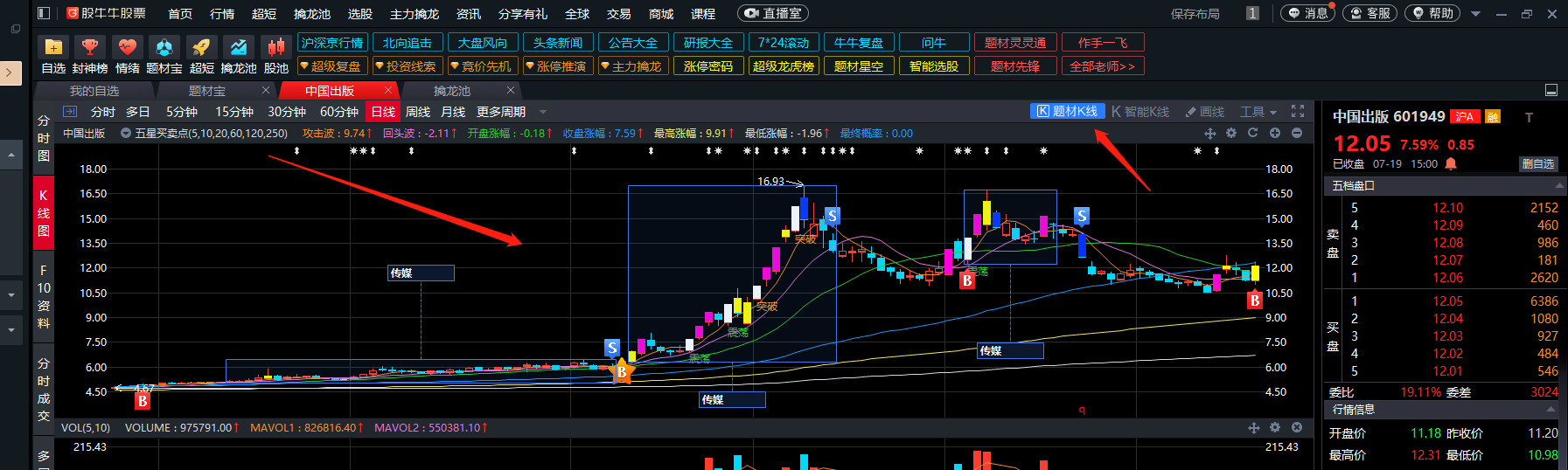Close the 中国出版 tab
1568x470 pixels.
coord(388,90)
